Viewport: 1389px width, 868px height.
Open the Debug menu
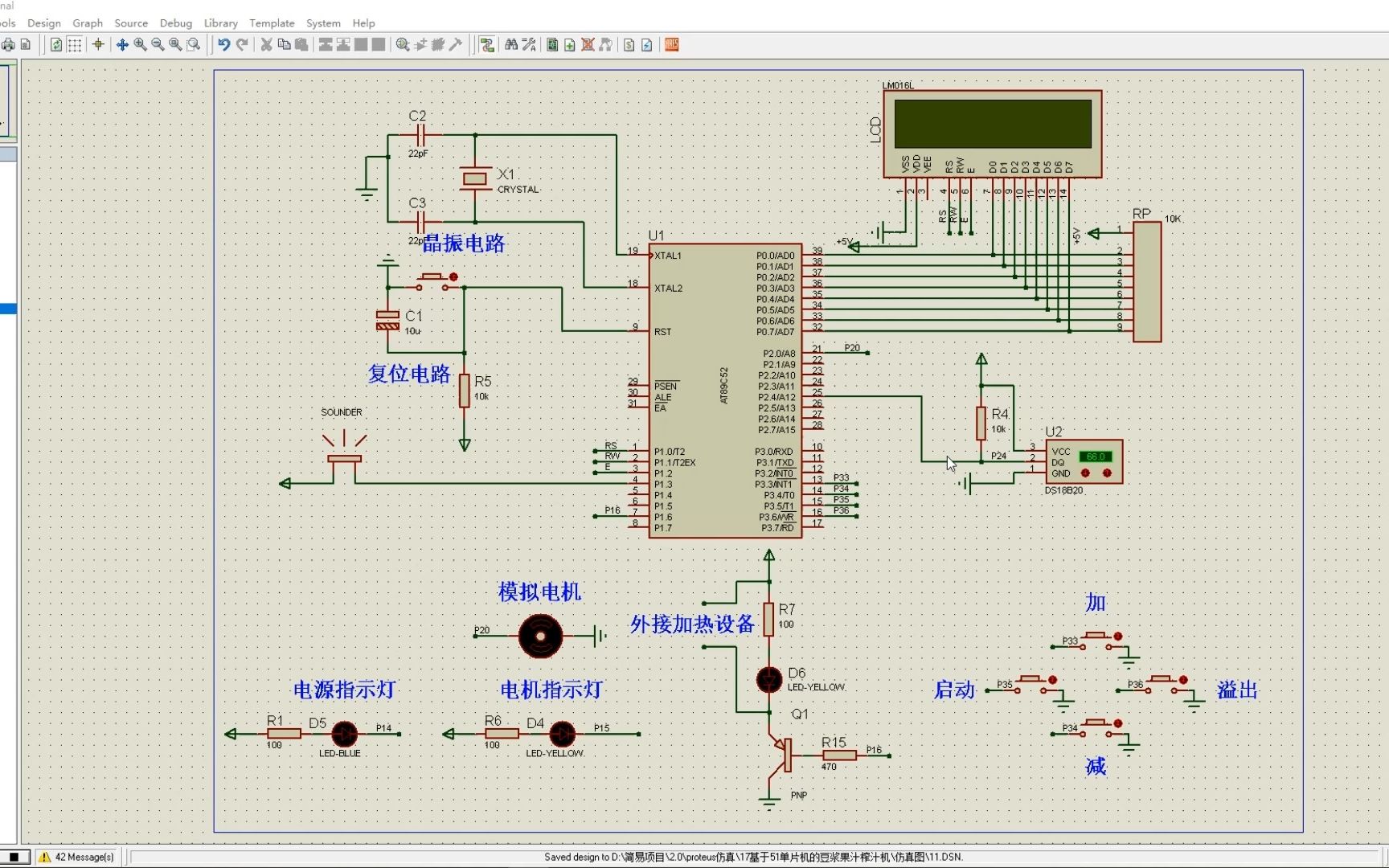(x=176, y=23)
